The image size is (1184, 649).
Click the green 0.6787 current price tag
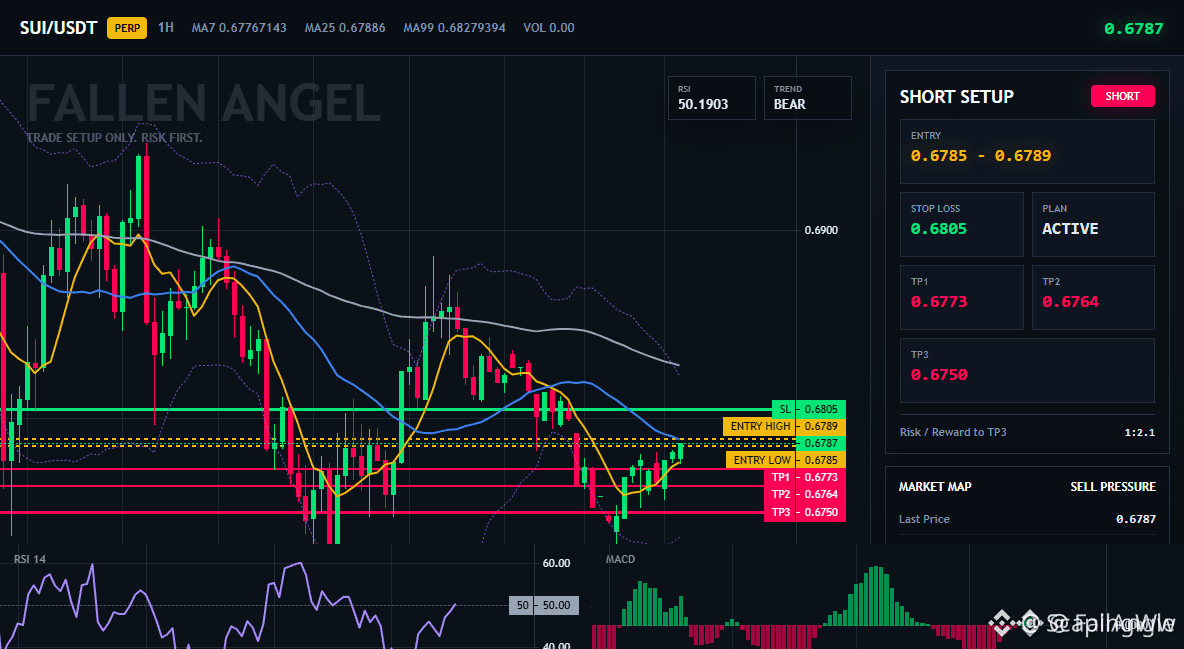coord(821,443)
